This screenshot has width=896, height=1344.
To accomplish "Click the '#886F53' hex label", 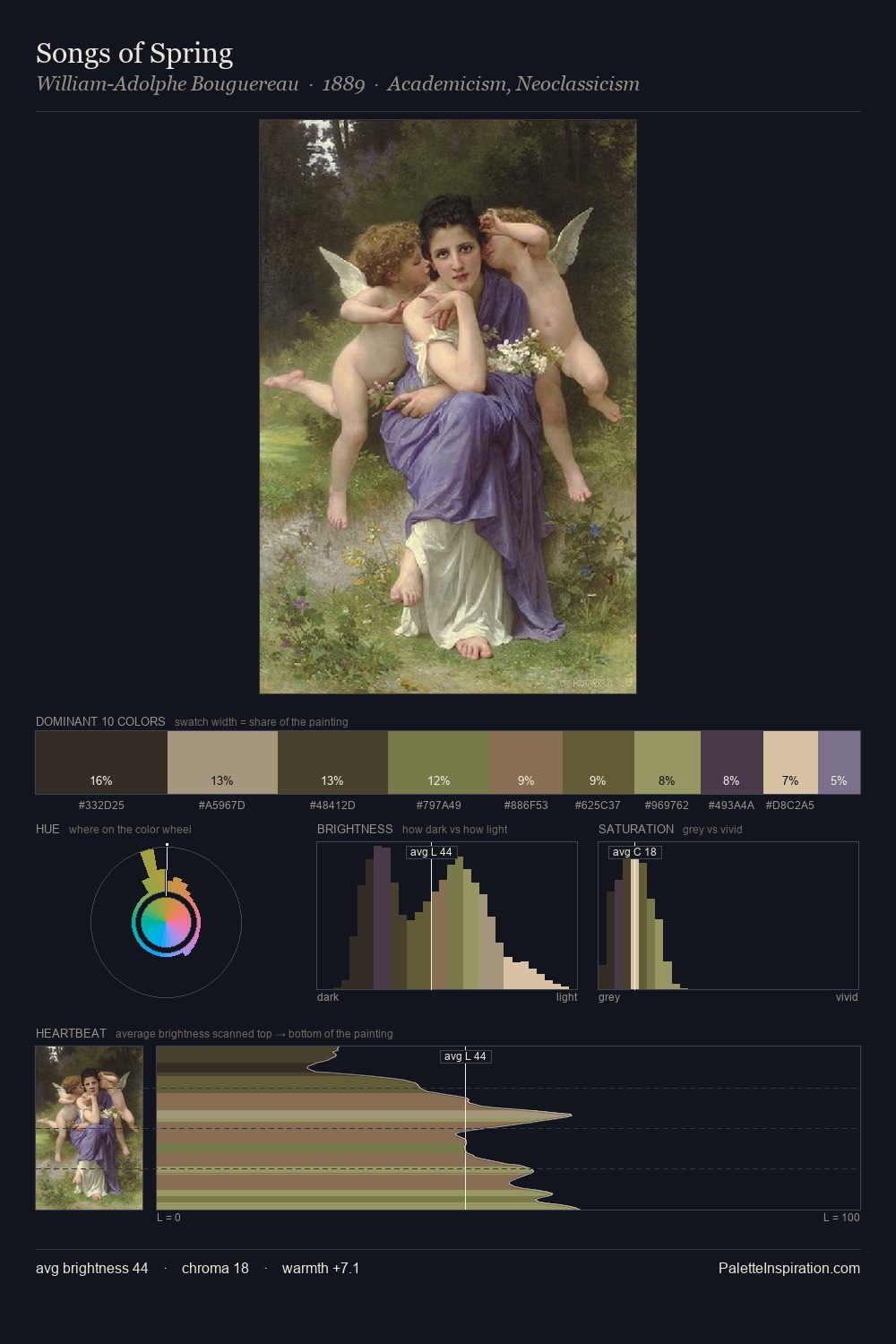I will pos(527,806).
